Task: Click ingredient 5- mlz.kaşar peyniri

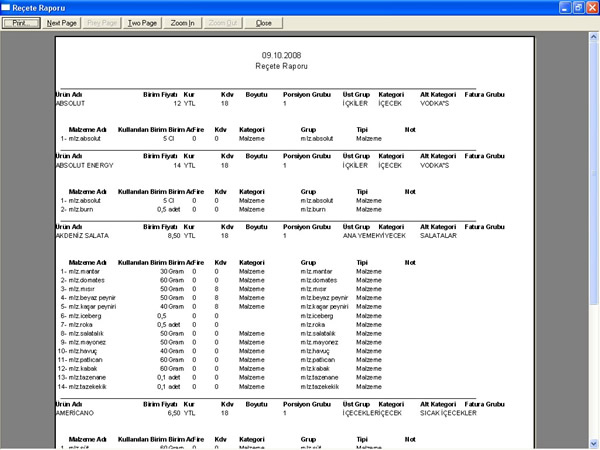Action: pyautogui.click(x=88, y=307)
